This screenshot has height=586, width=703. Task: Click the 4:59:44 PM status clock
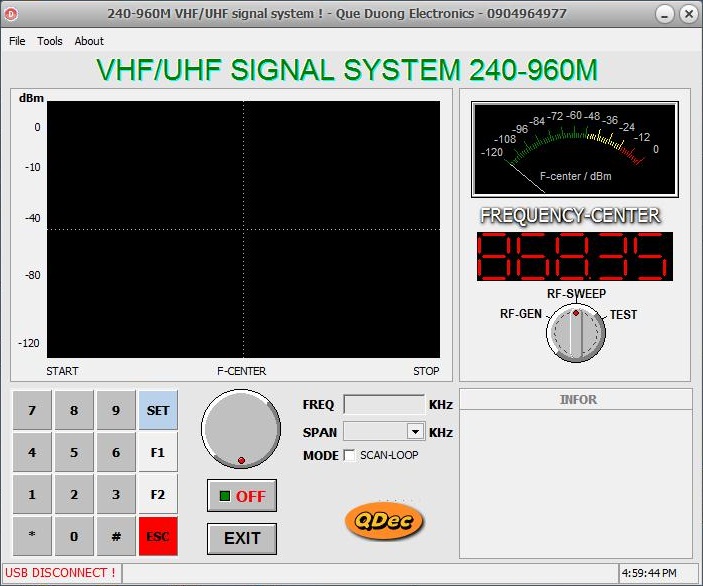pos(649,573)
